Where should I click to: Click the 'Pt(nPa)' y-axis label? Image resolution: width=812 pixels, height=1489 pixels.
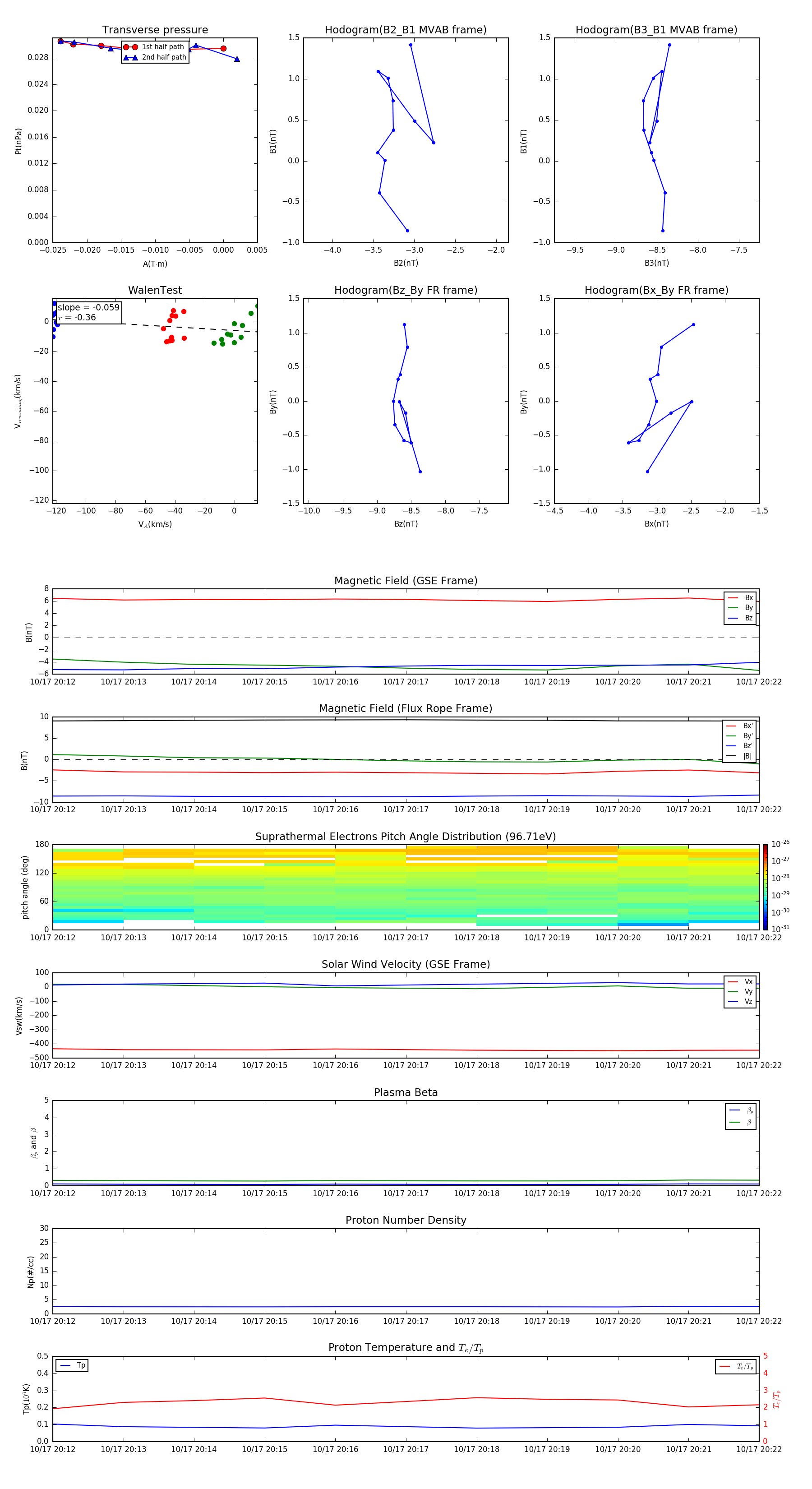click(x=18, y=141)
